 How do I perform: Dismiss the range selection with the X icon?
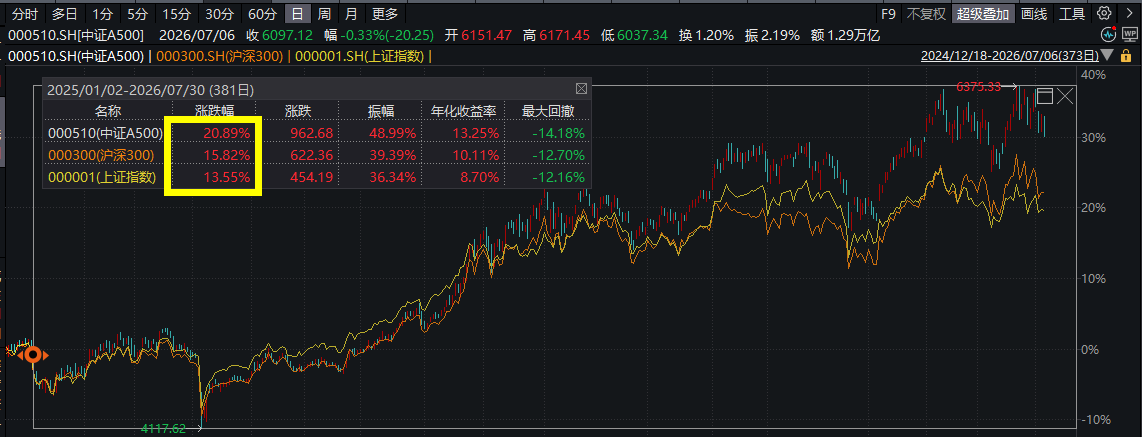1066,95
